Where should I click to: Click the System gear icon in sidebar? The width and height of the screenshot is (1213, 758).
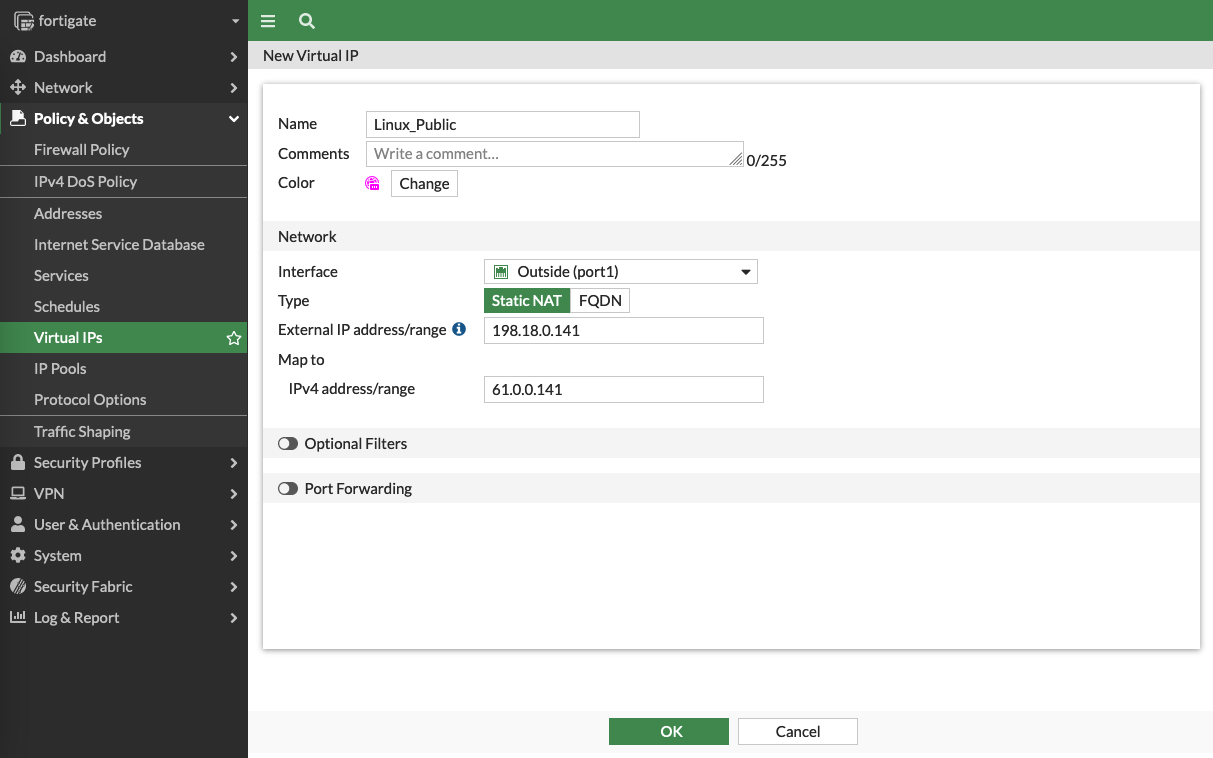click(17, 556)
